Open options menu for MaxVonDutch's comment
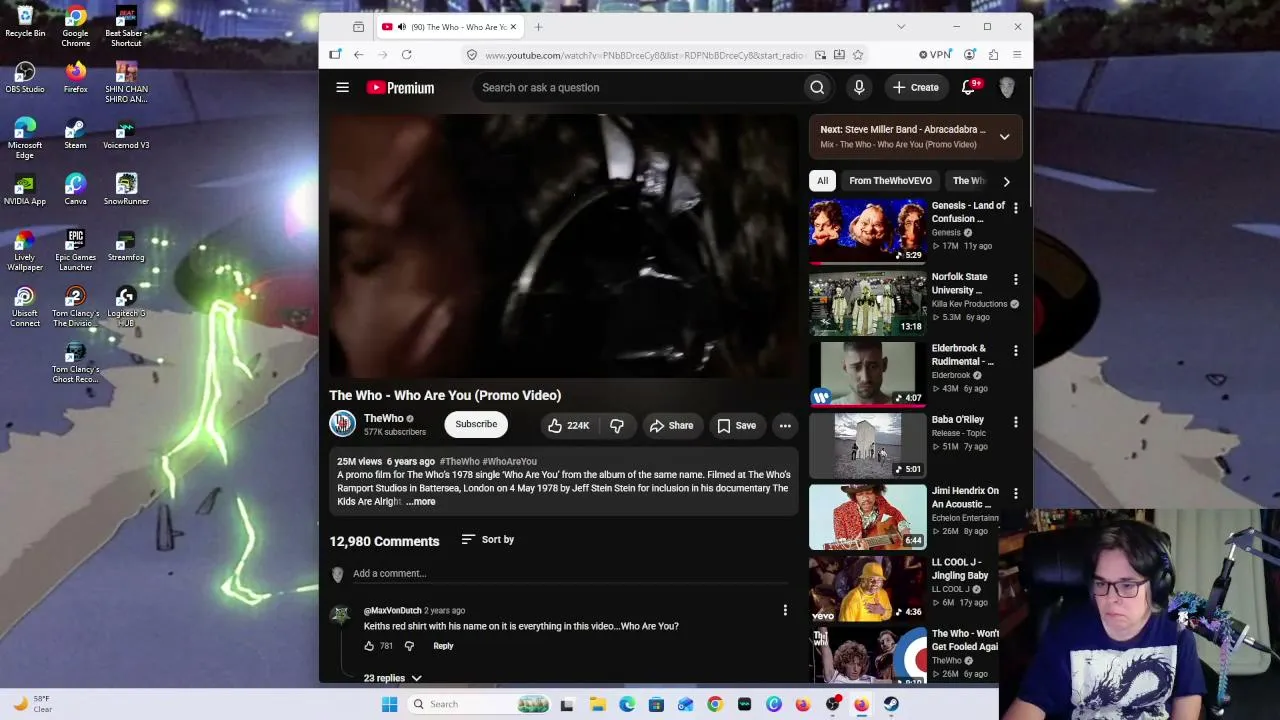 click(x=785, y=610)
